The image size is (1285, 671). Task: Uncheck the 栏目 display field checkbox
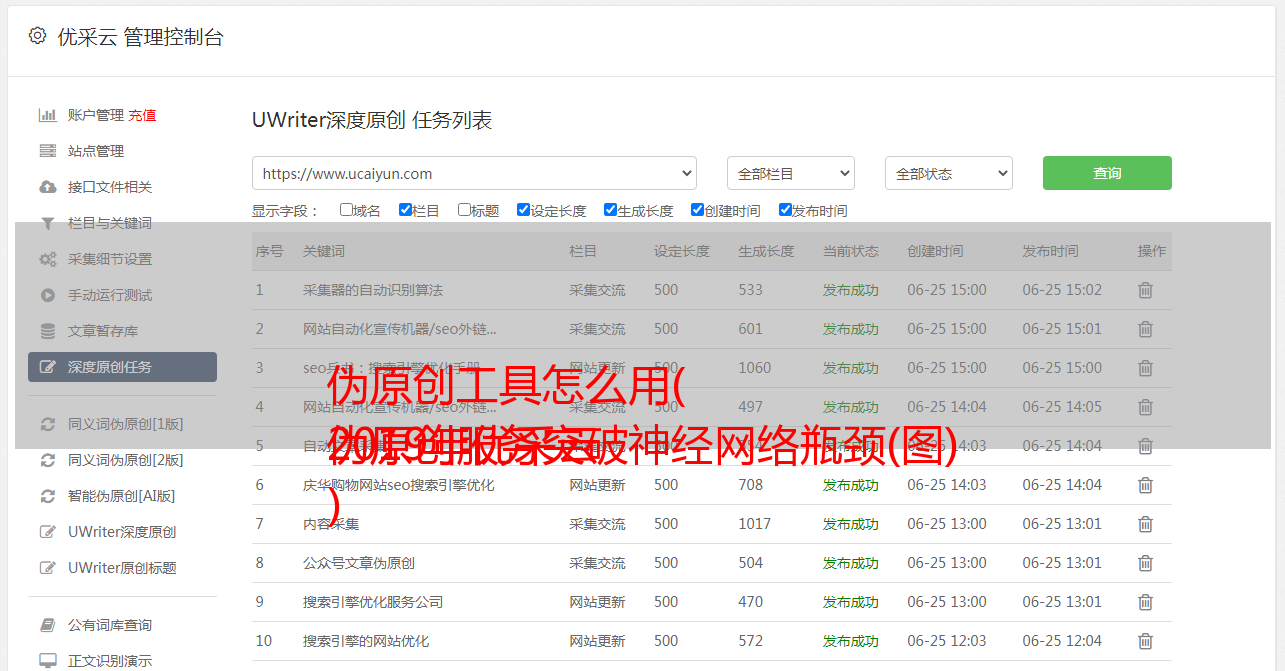pyautogui.click(x=405, y=210)
